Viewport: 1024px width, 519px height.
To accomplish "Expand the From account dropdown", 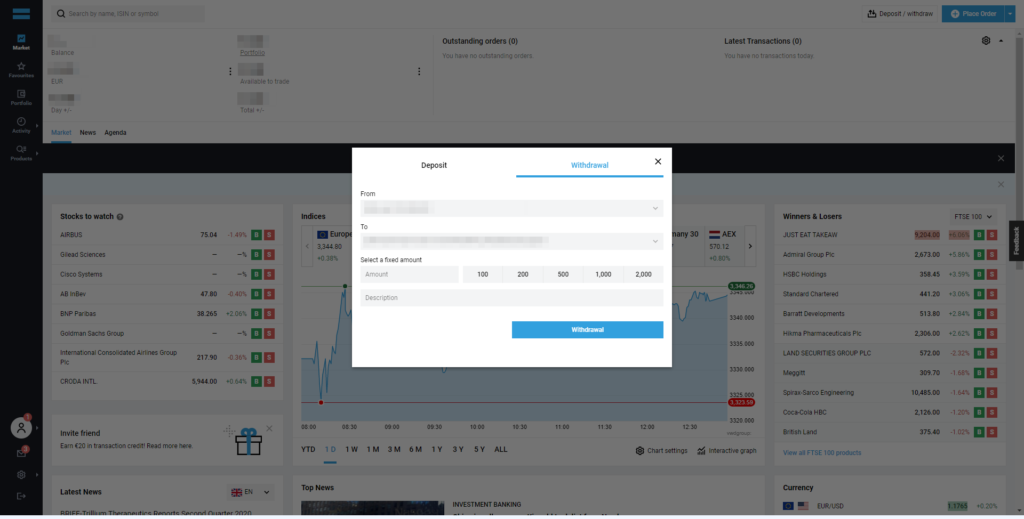I will [x=511, y=208].
